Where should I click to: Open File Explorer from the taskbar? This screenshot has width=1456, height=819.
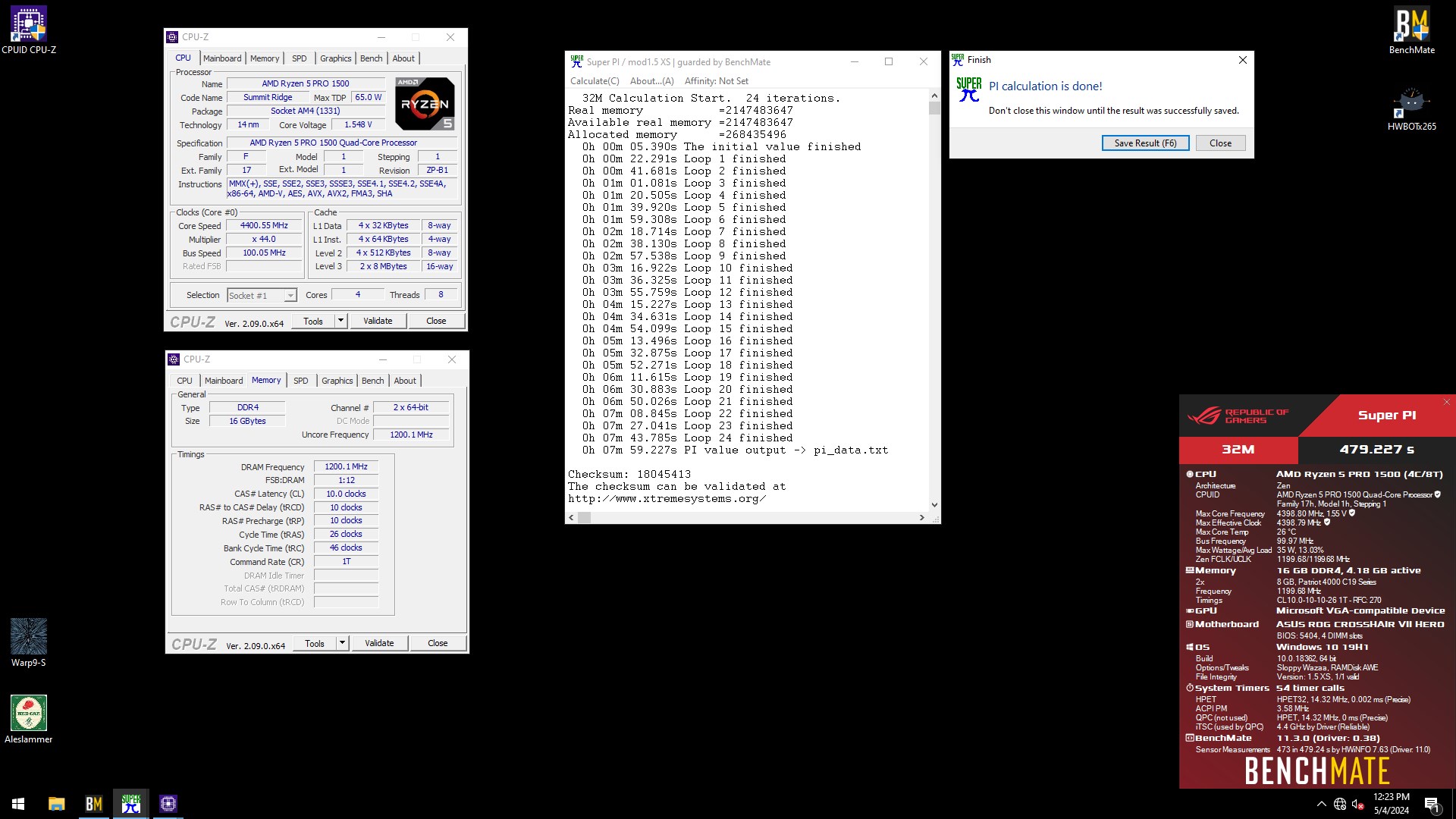tap(57, 804)
